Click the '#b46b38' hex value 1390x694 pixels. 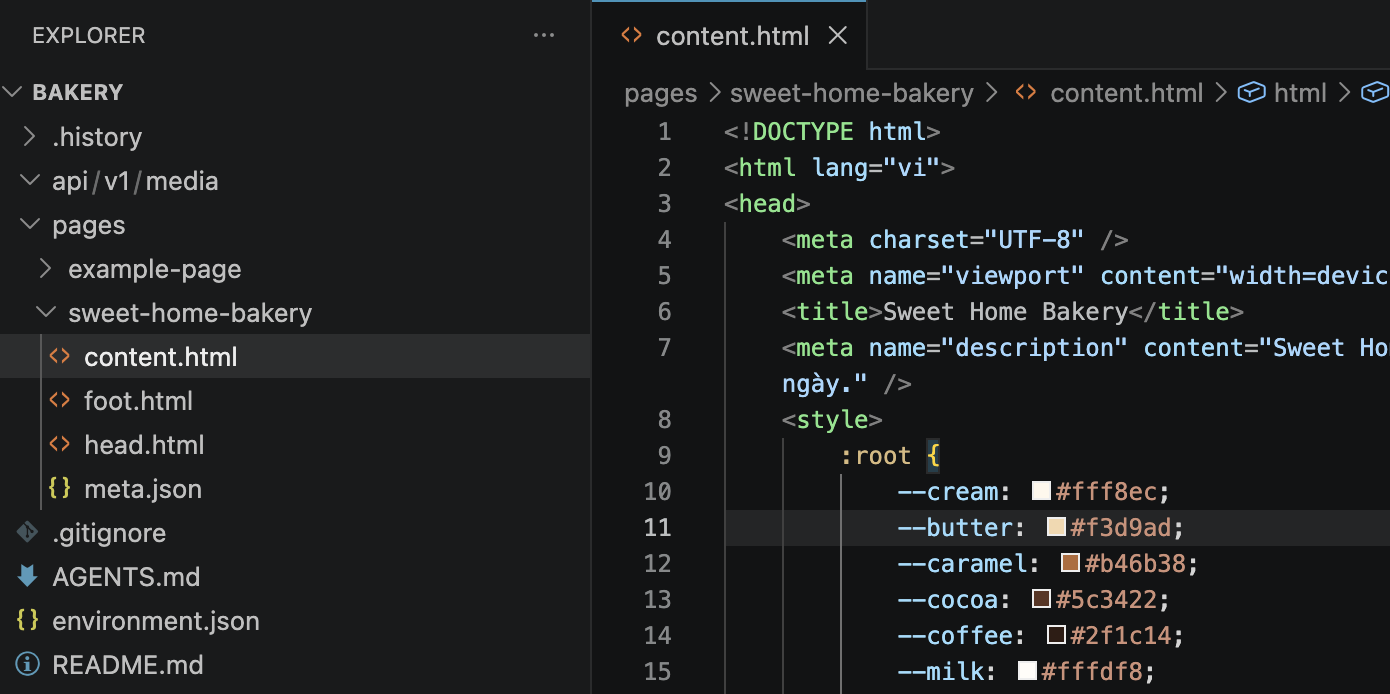pyautogui.click(x=1135, y=564)
